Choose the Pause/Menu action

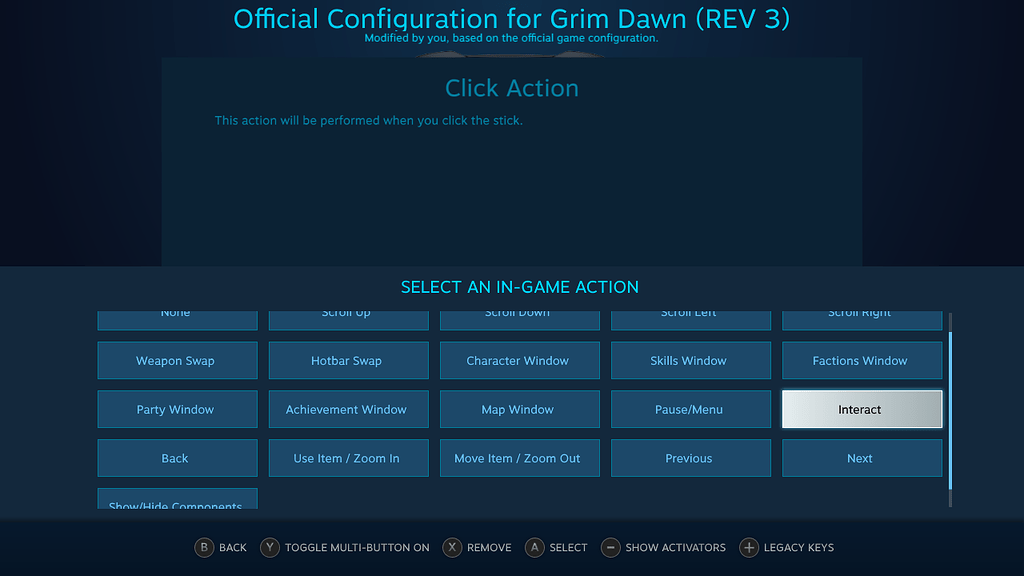pyautogui.click(x=690, y=409)
